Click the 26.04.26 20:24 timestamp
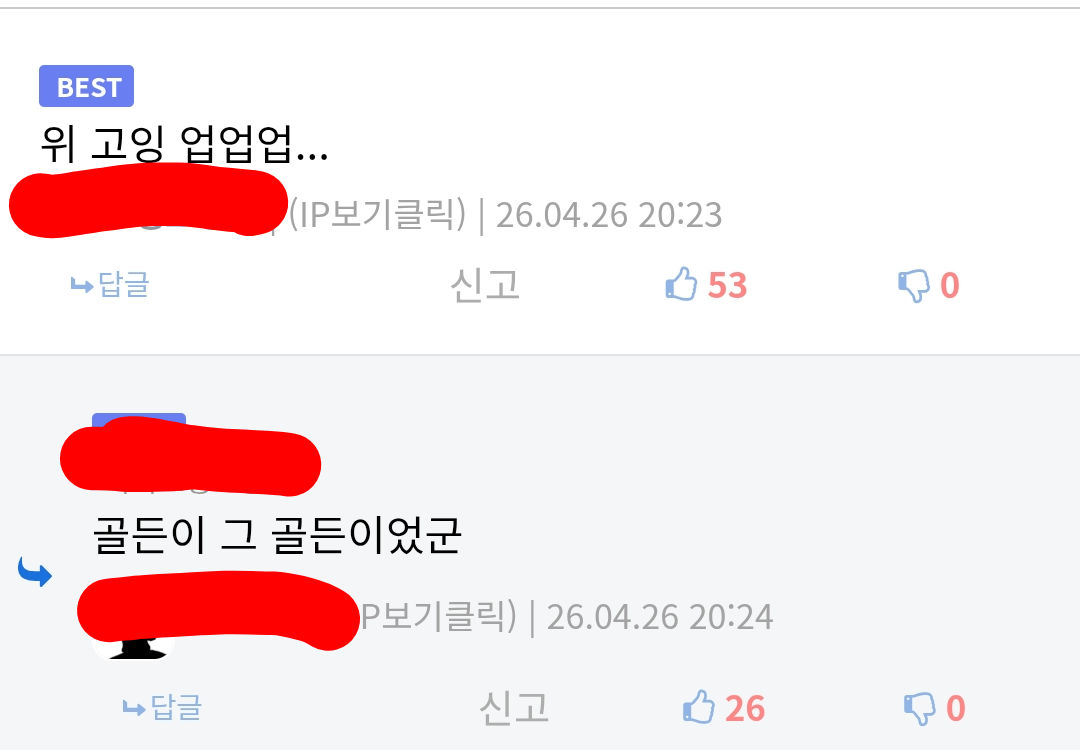Screen dimensions: 1080x750 (x=660, y=616)
